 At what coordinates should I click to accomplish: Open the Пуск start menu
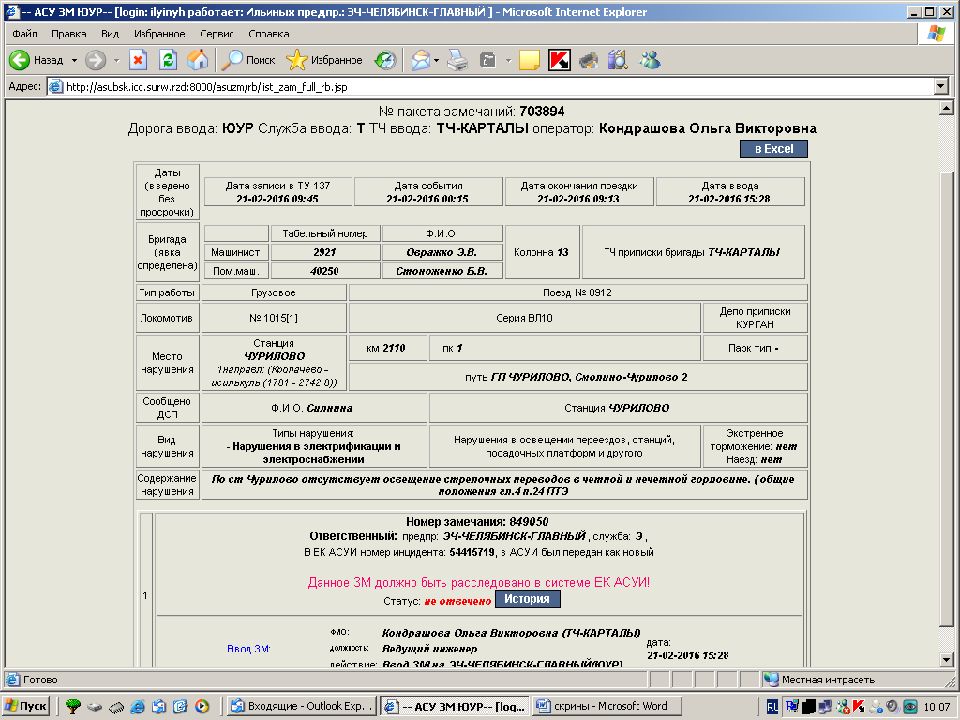click(x=26, y=706)
